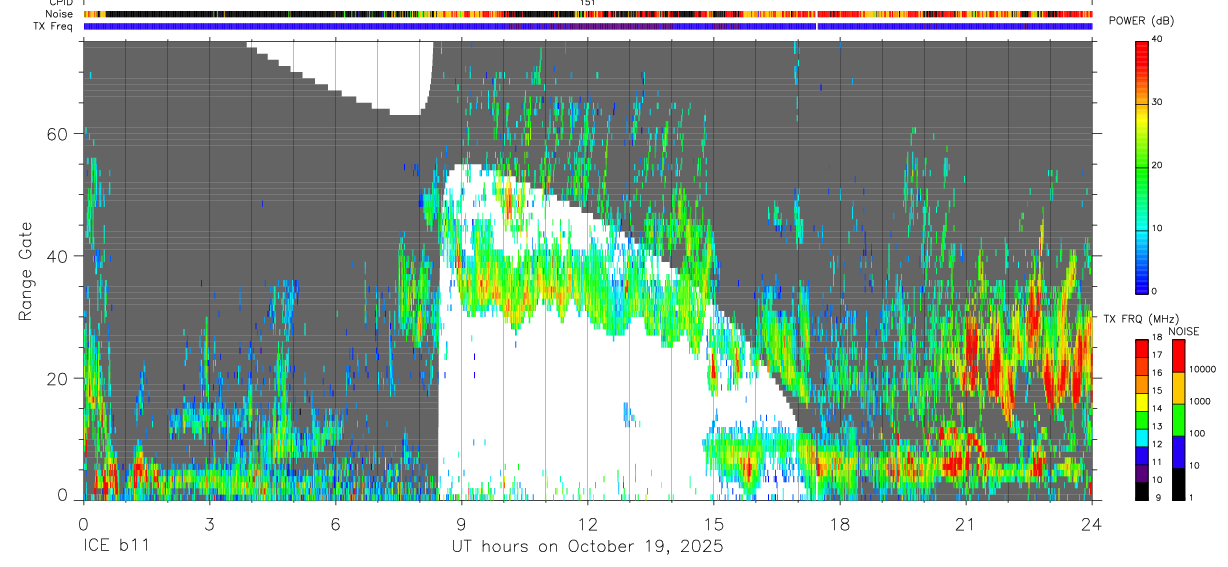
Task: Click the power scale value 40
Action: (1157, 40)
